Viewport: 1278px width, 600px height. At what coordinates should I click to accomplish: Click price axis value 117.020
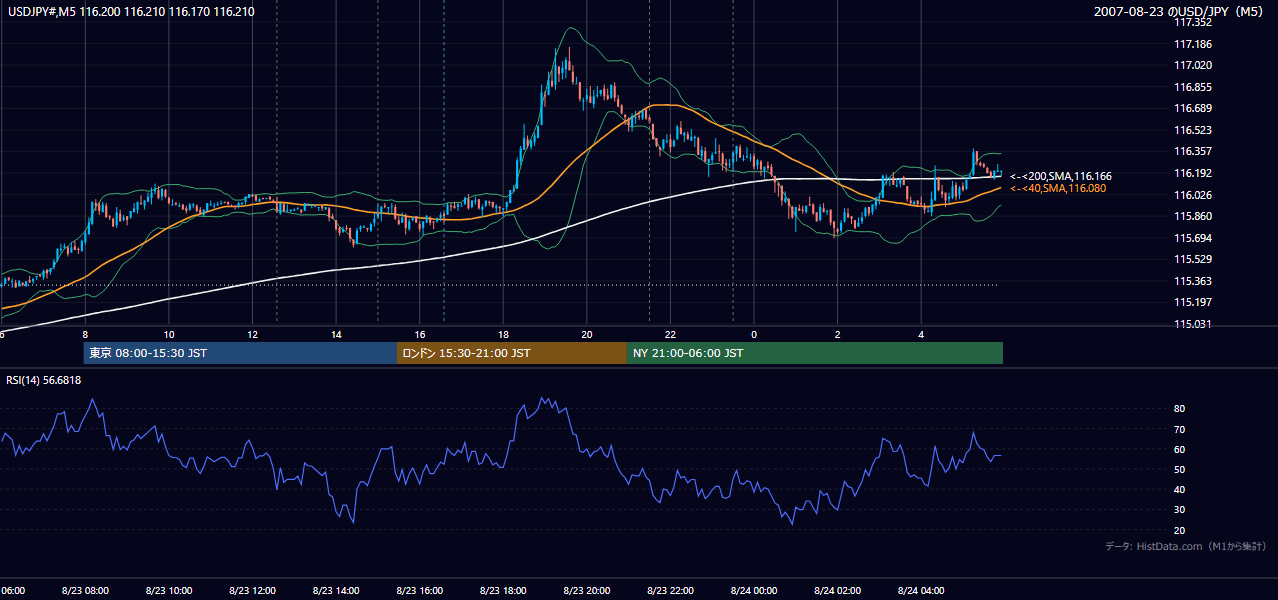1191,66
